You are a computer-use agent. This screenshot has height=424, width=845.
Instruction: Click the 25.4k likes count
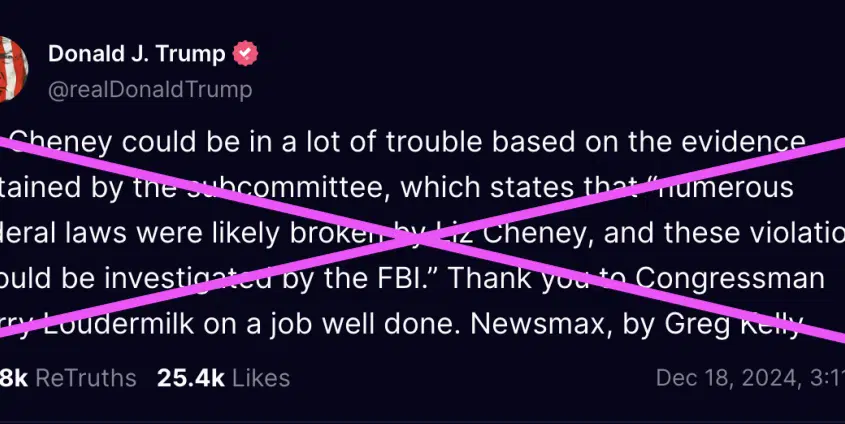(191, 378)
